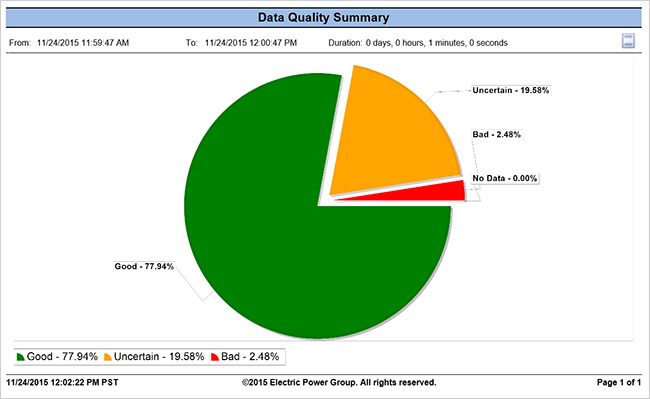This screenshot has width=650, height=399.
Task: Click the From date 11/24/2015 11:59:47 AM
Action: [83, 43]
